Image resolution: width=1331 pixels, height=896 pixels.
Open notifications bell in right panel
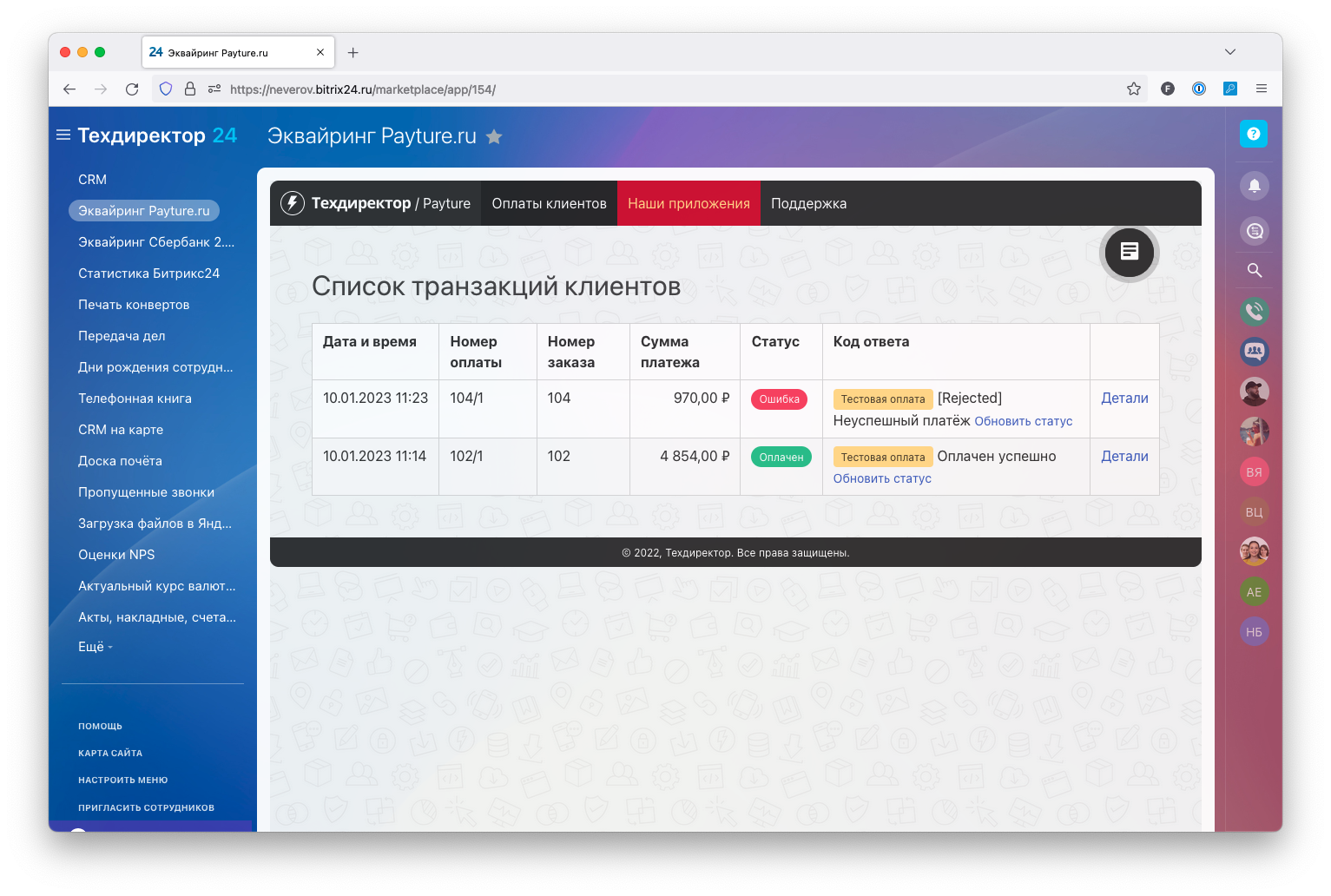click(1255, 185)
